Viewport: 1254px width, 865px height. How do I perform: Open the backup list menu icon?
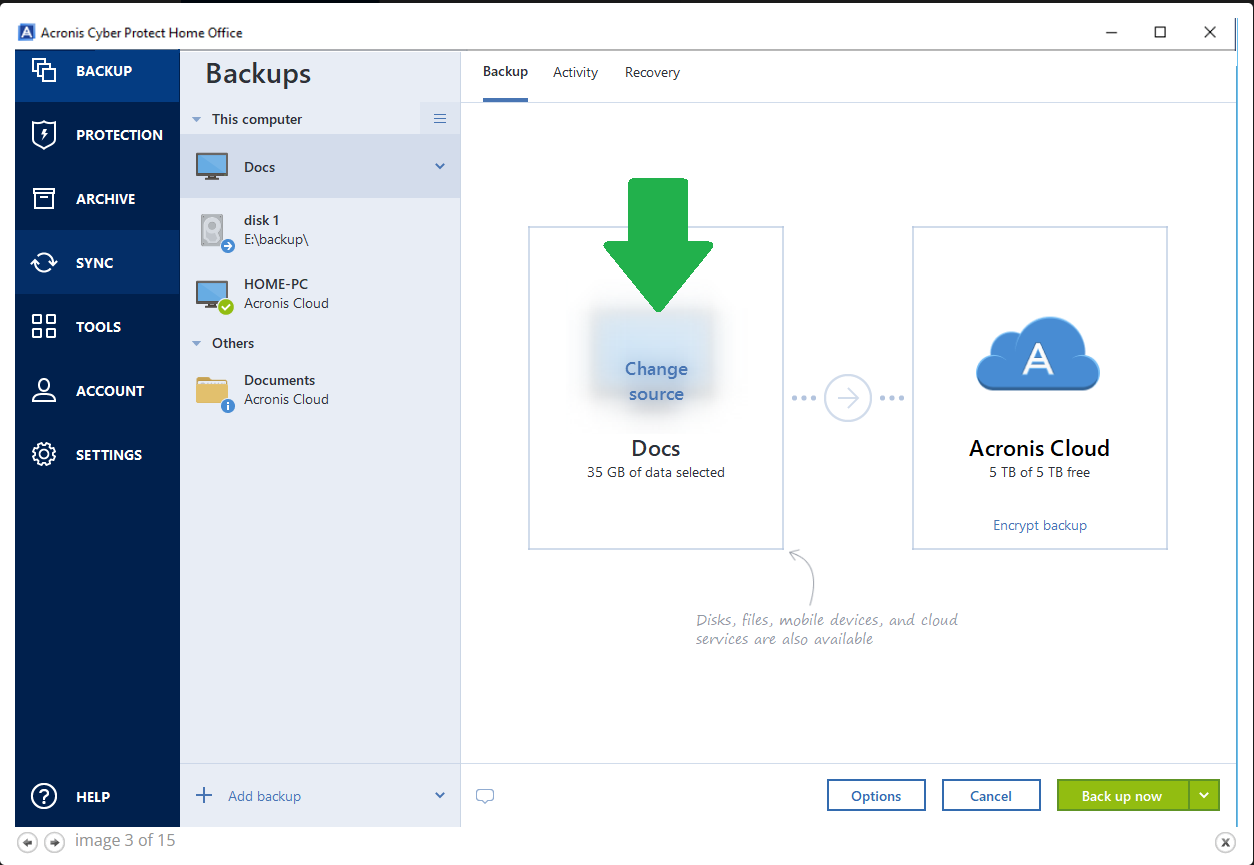(440, 118)
